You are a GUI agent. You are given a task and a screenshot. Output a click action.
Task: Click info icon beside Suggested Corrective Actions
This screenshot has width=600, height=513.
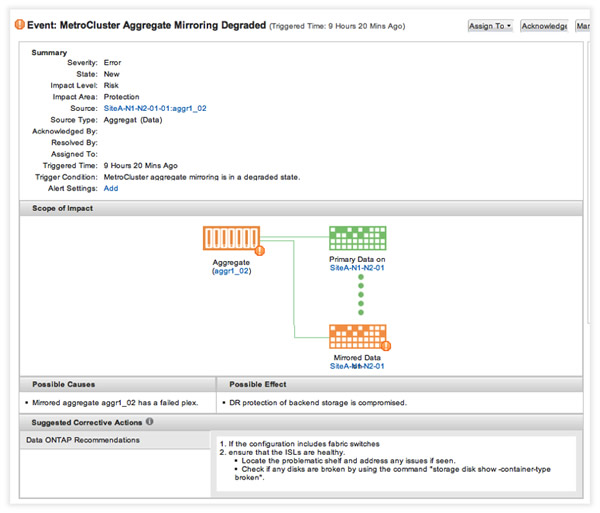click(149, 423)
